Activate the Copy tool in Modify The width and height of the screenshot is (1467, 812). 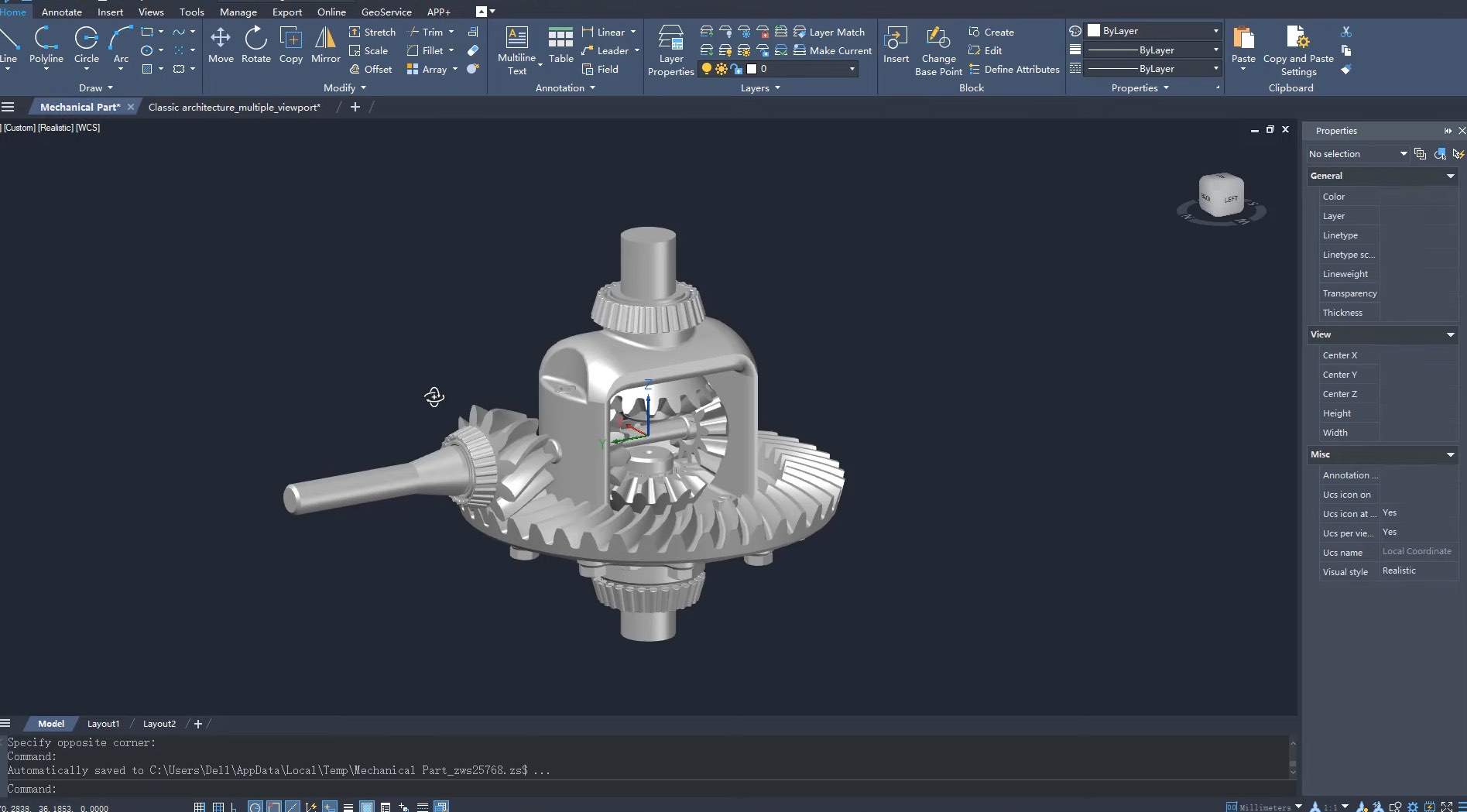(291, 45)
